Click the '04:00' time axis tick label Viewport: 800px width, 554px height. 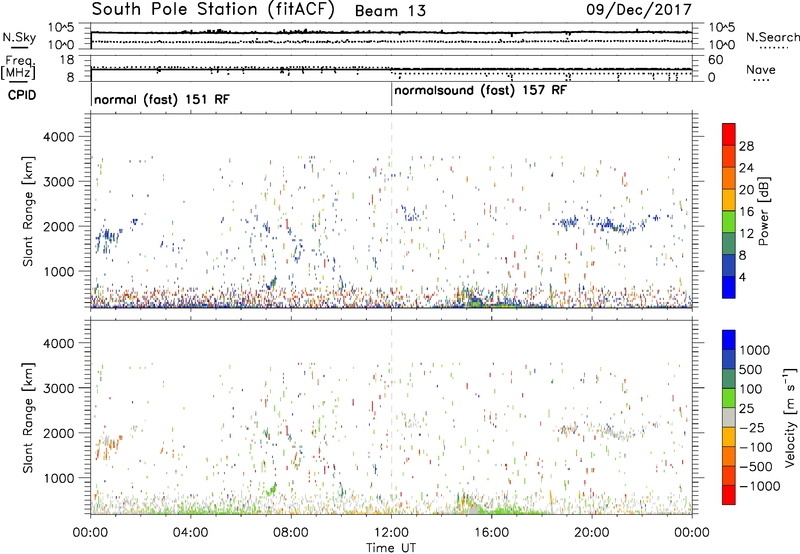click(x=190, y=533)
